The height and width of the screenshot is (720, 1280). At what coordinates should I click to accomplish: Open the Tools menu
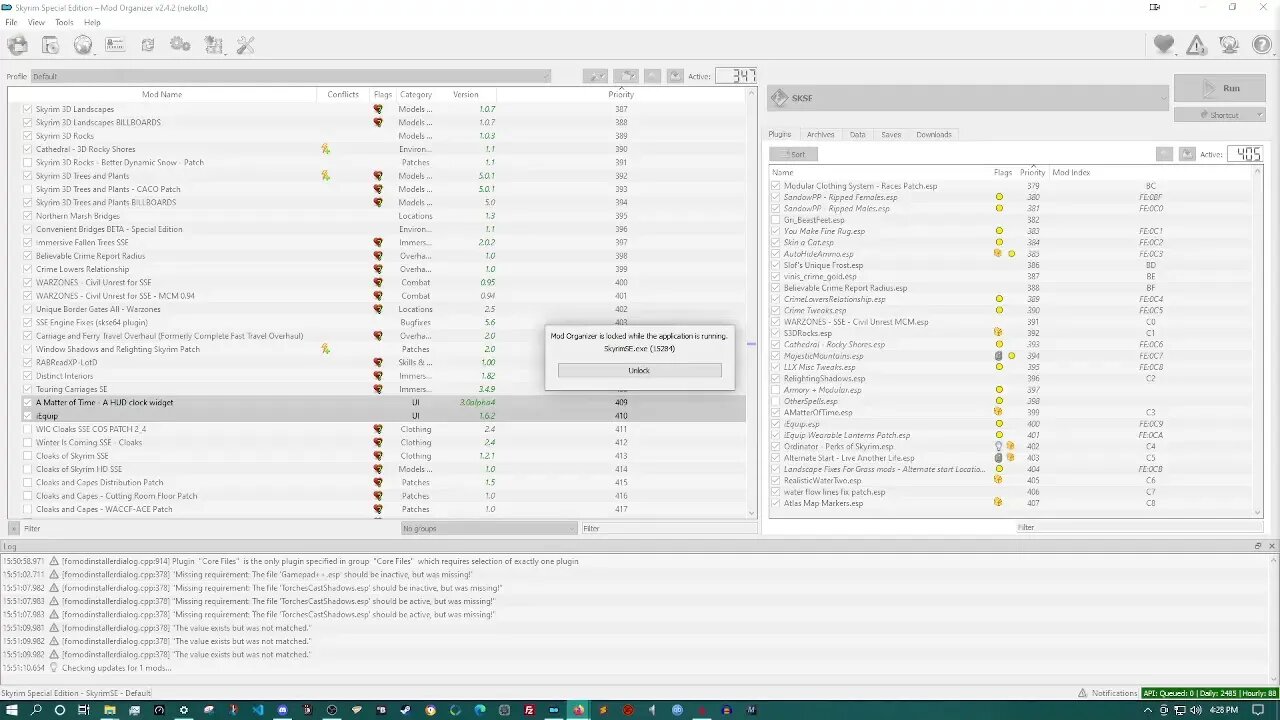point(64,22)
